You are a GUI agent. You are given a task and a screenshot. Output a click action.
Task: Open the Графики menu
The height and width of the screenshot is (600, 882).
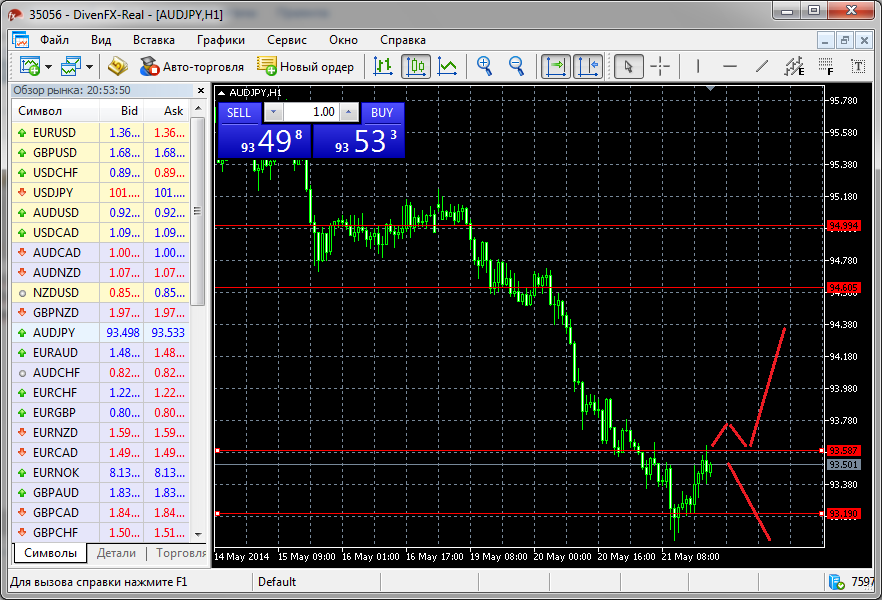coord(220,40)
